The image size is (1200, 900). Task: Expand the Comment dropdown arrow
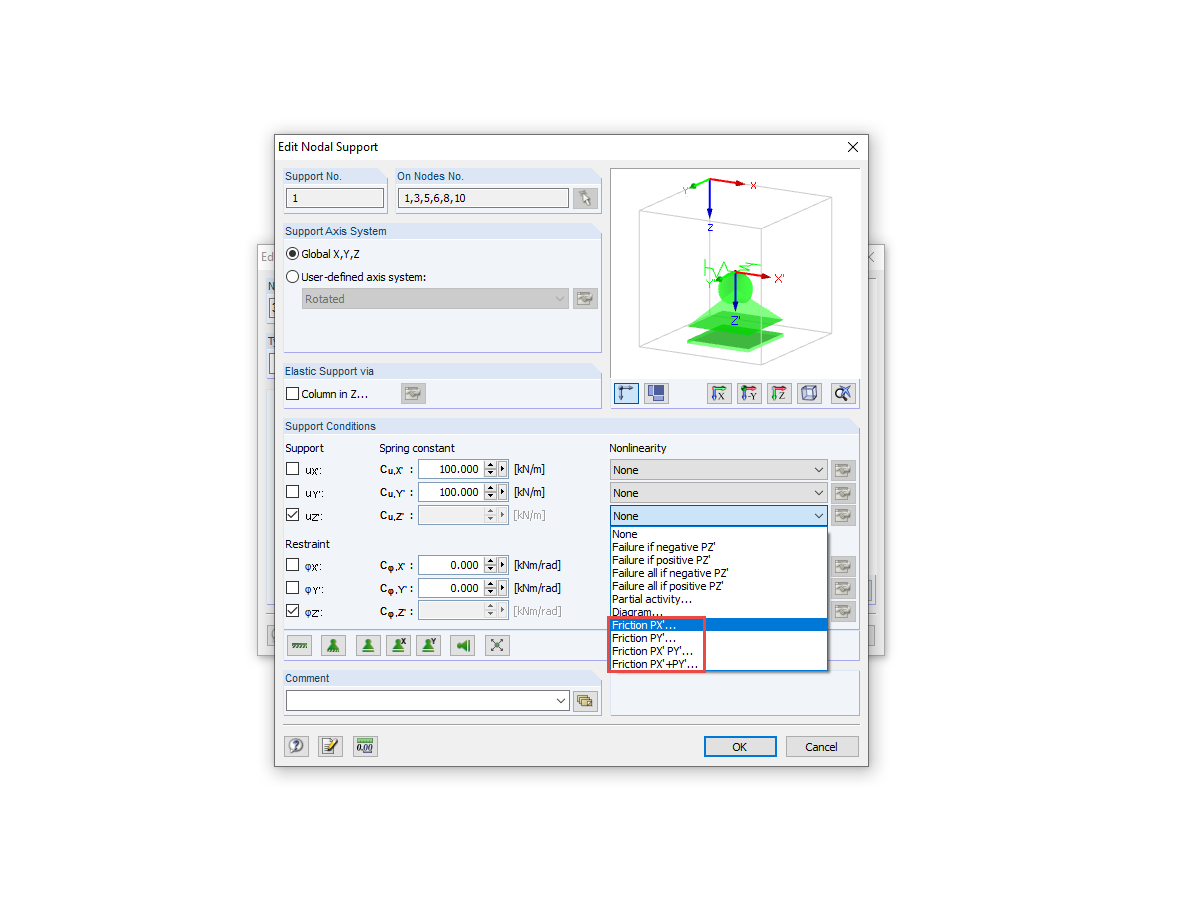coord(561,701)
